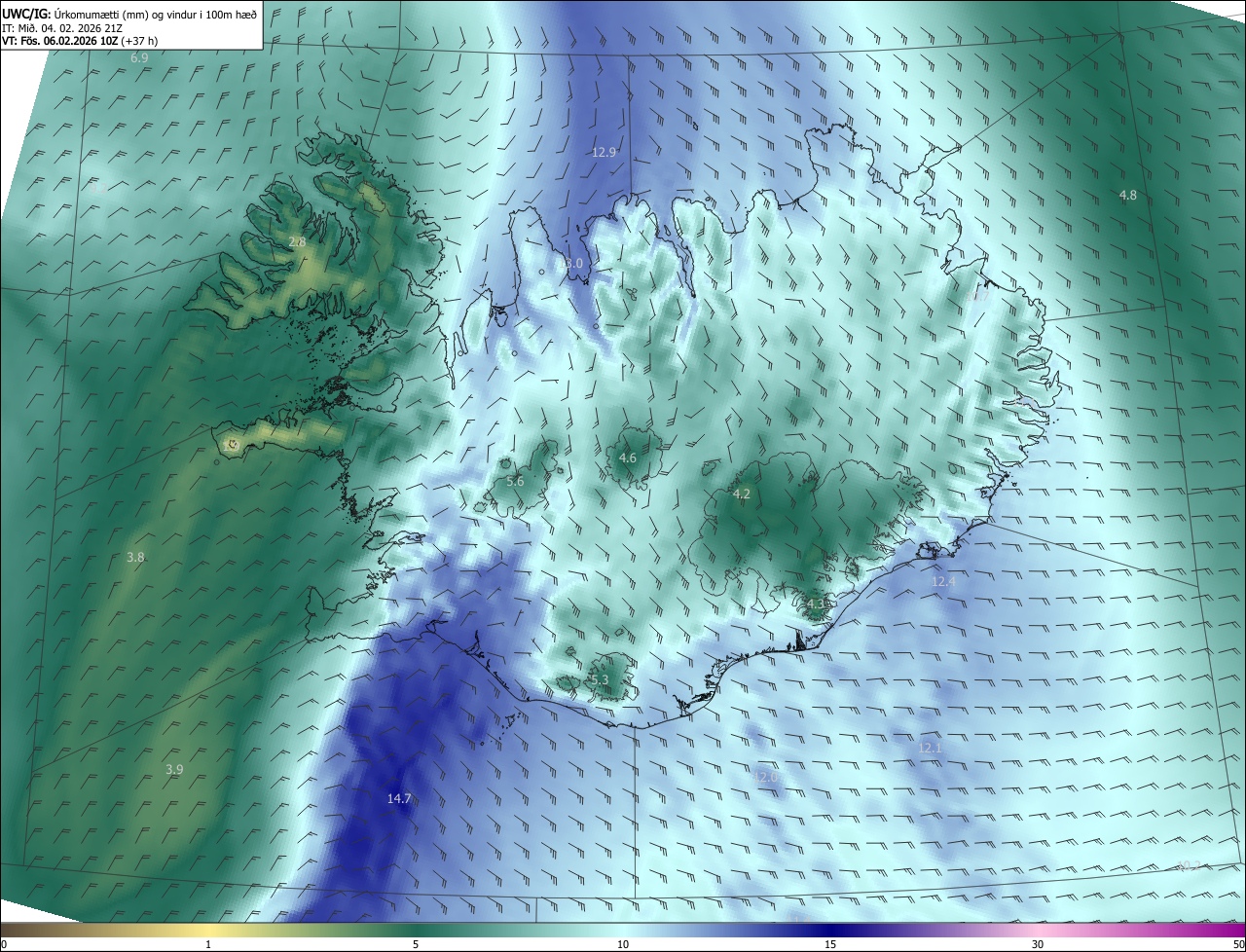This screenshot has height=952, width=1246.
Task: Click the 0 tick on the color scale
Action: pos(4,944)
